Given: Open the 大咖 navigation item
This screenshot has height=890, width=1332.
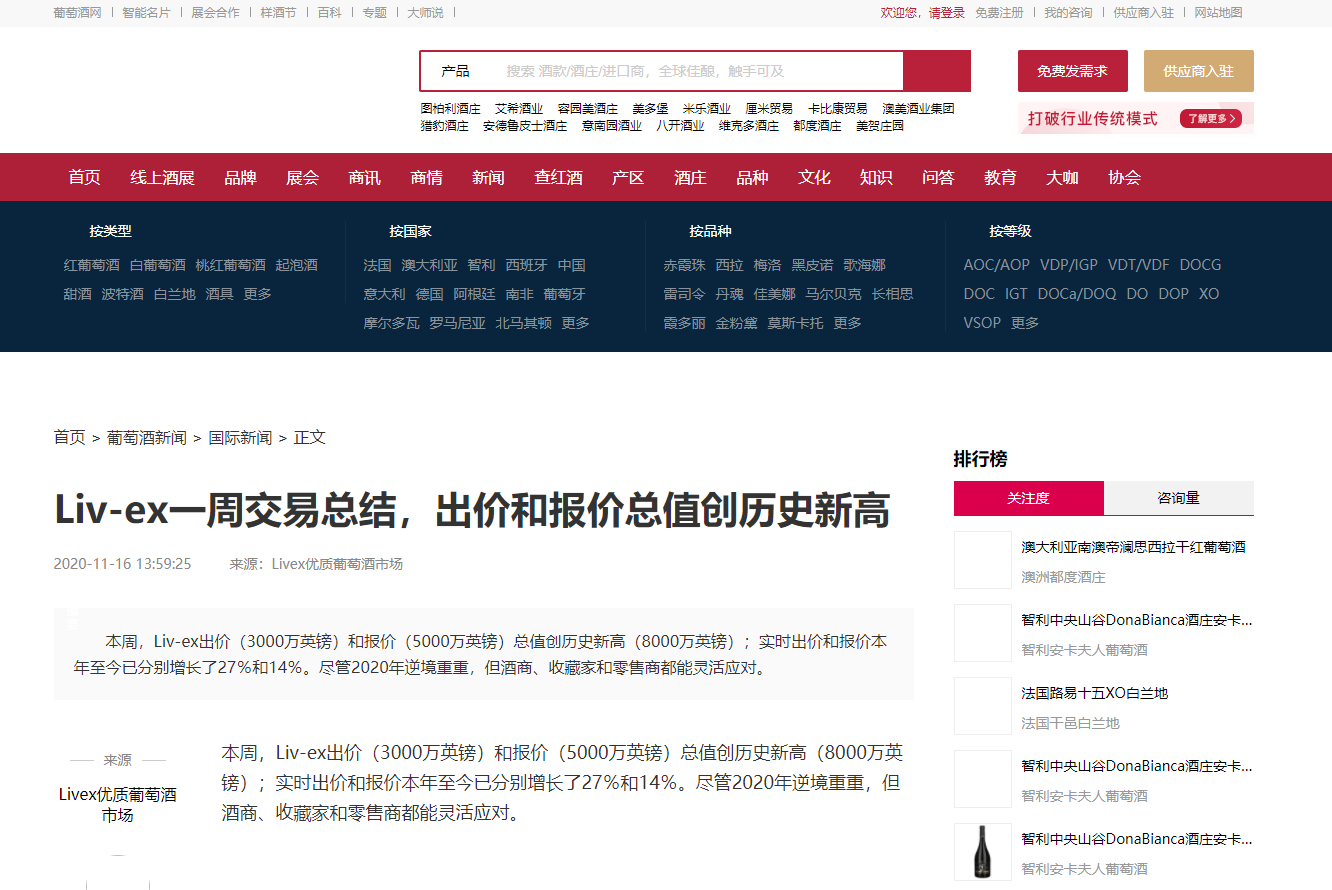Looking at the screenshot, I should tap(1062, 177).
